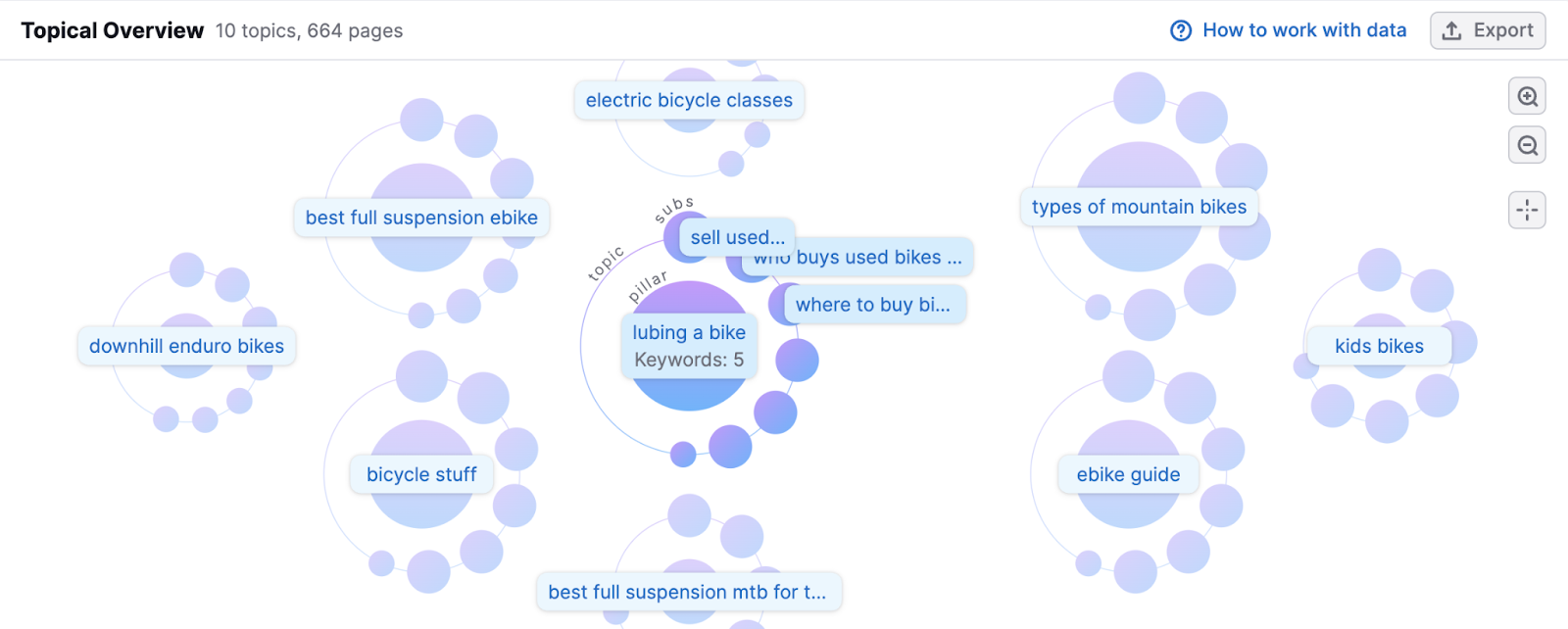Select the 'sell used...' subtopic chip
The image size is (1568, 629).
pos(736,236)
